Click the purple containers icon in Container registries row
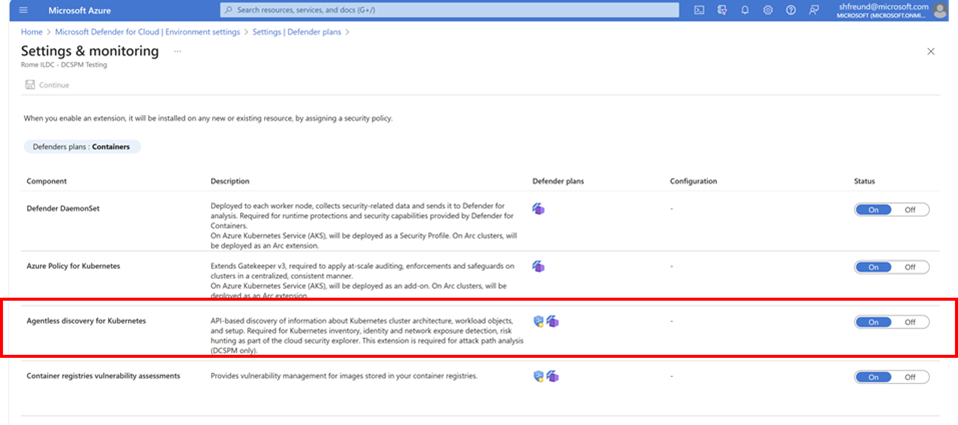The width and height of the screenshot is (958, 425). point(553,376)
